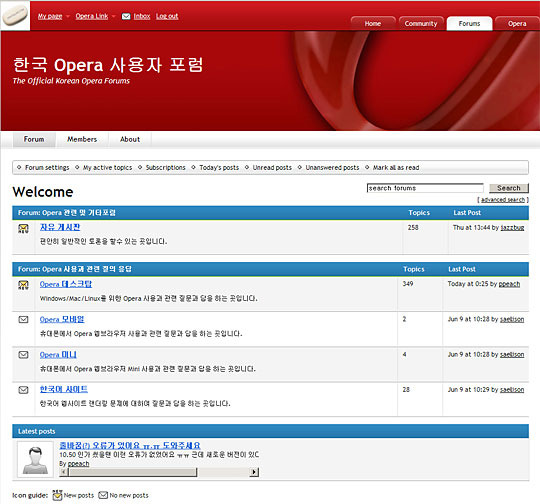This screenshot has height=504, width=540.
Task: Click the New posts icon in icon guide
Action: [x=57, y=495]
